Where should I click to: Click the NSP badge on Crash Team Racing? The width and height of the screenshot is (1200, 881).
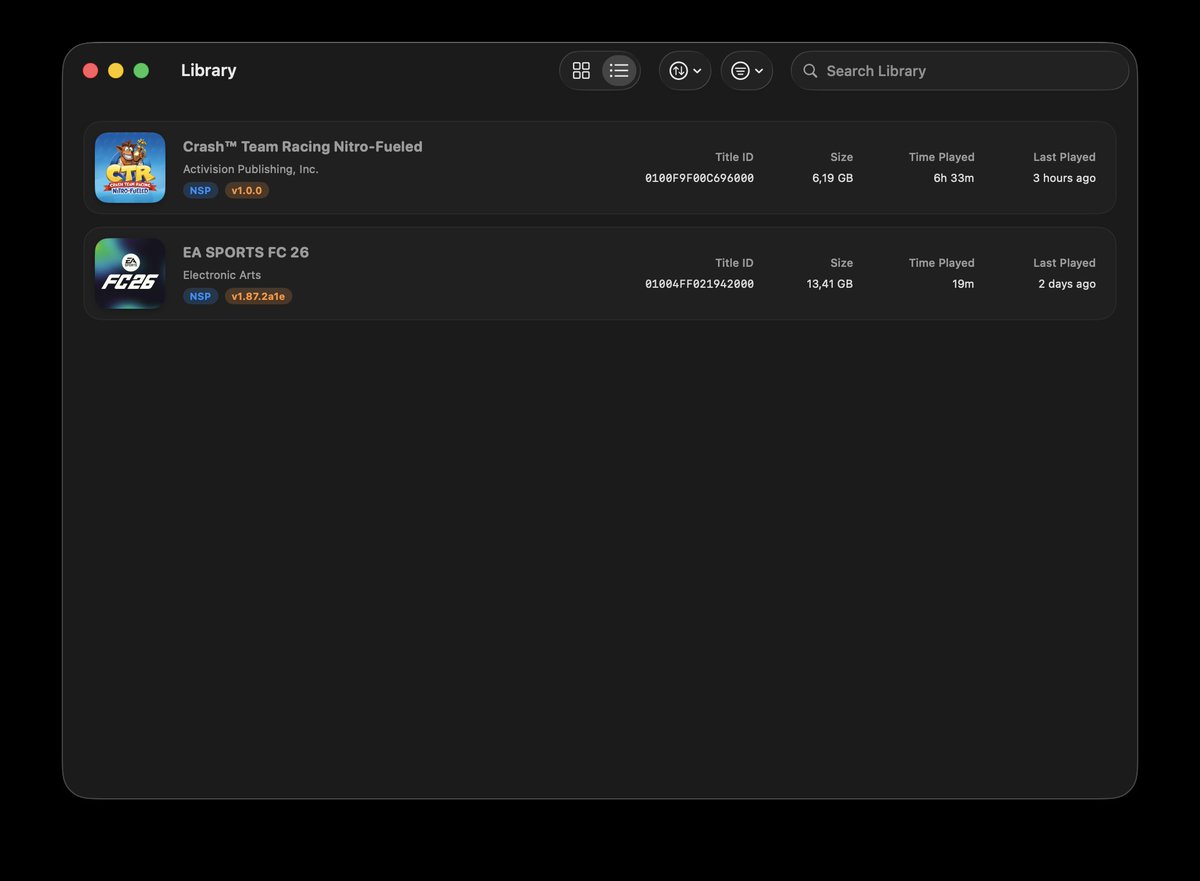[x=200, y=190]
